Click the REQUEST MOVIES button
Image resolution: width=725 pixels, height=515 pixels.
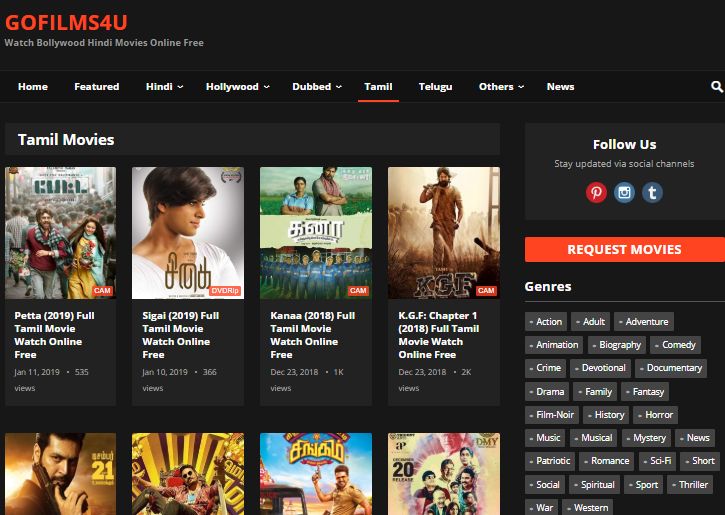click(x=625, y=250)
